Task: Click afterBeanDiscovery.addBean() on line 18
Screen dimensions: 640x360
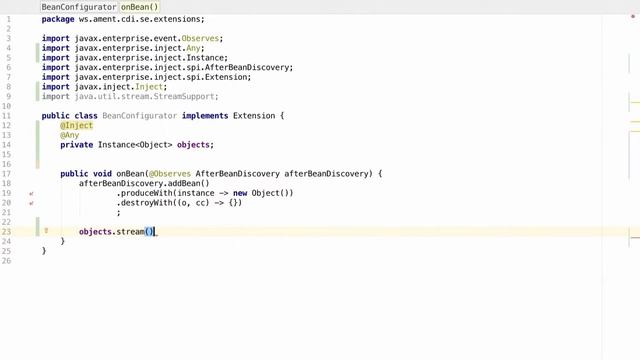Action: 144,184
